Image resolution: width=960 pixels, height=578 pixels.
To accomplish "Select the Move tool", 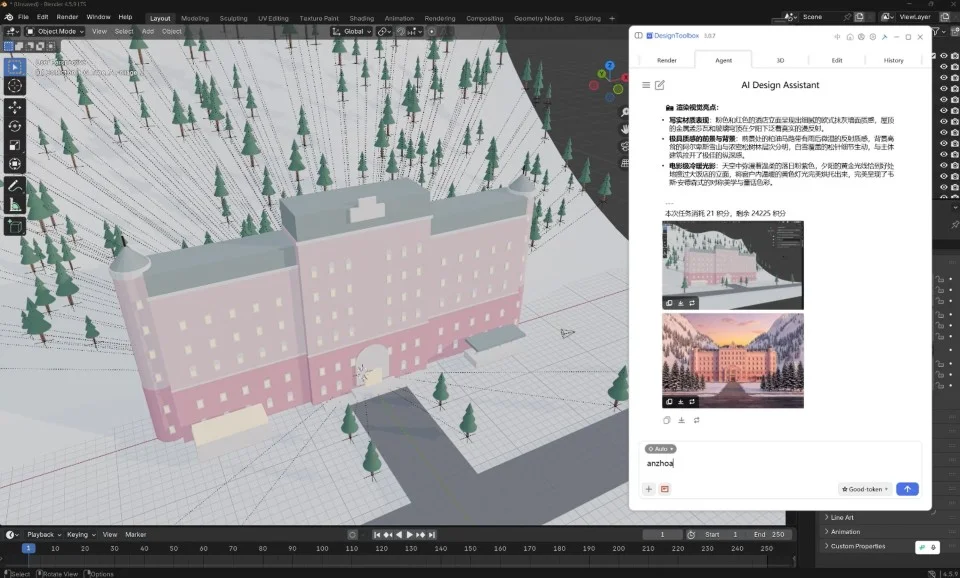I will click(15, 108).
